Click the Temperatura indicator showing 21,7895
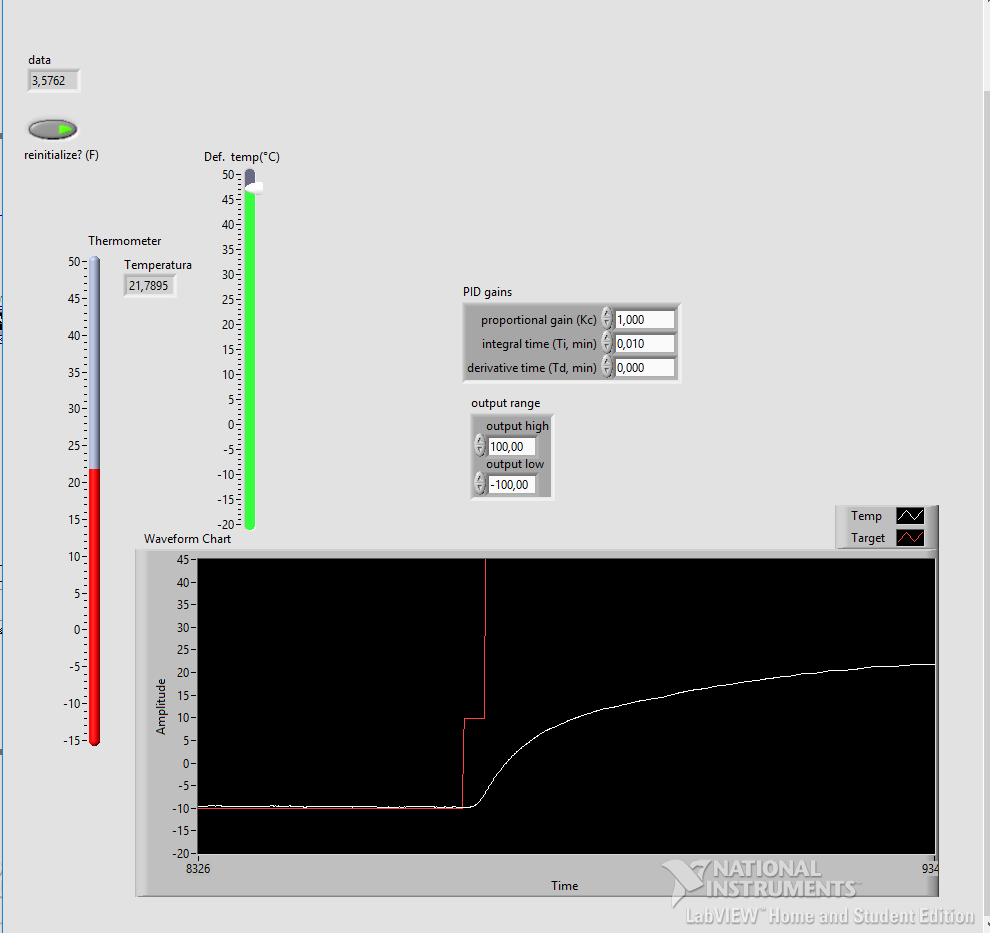990x933 pixels. click(x=149, y=285)
